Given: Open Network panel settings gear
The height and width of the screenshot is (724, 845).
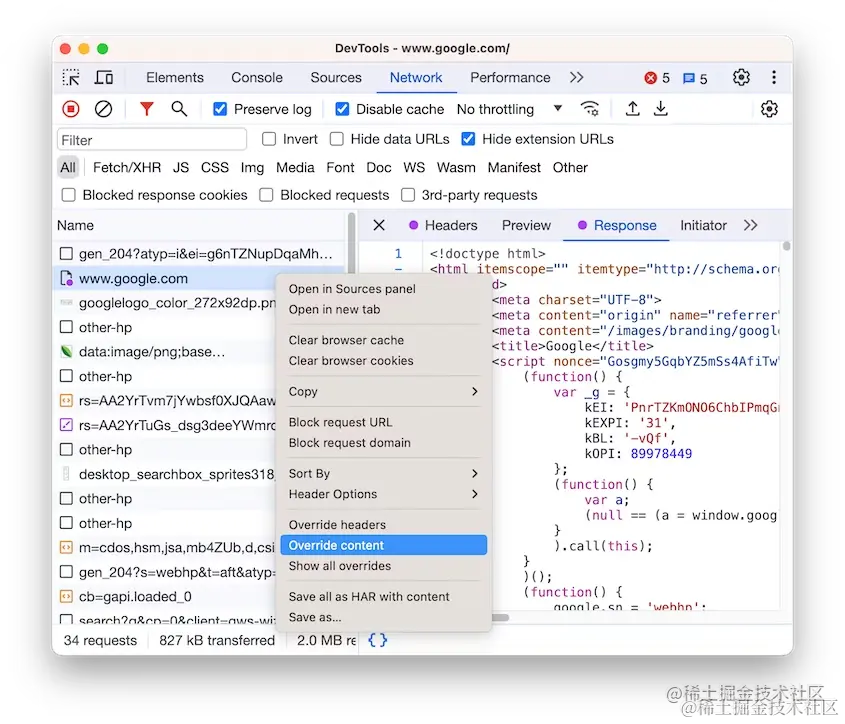Looking at the screenshot, I should pyautogui.click(x=769, y=109).
